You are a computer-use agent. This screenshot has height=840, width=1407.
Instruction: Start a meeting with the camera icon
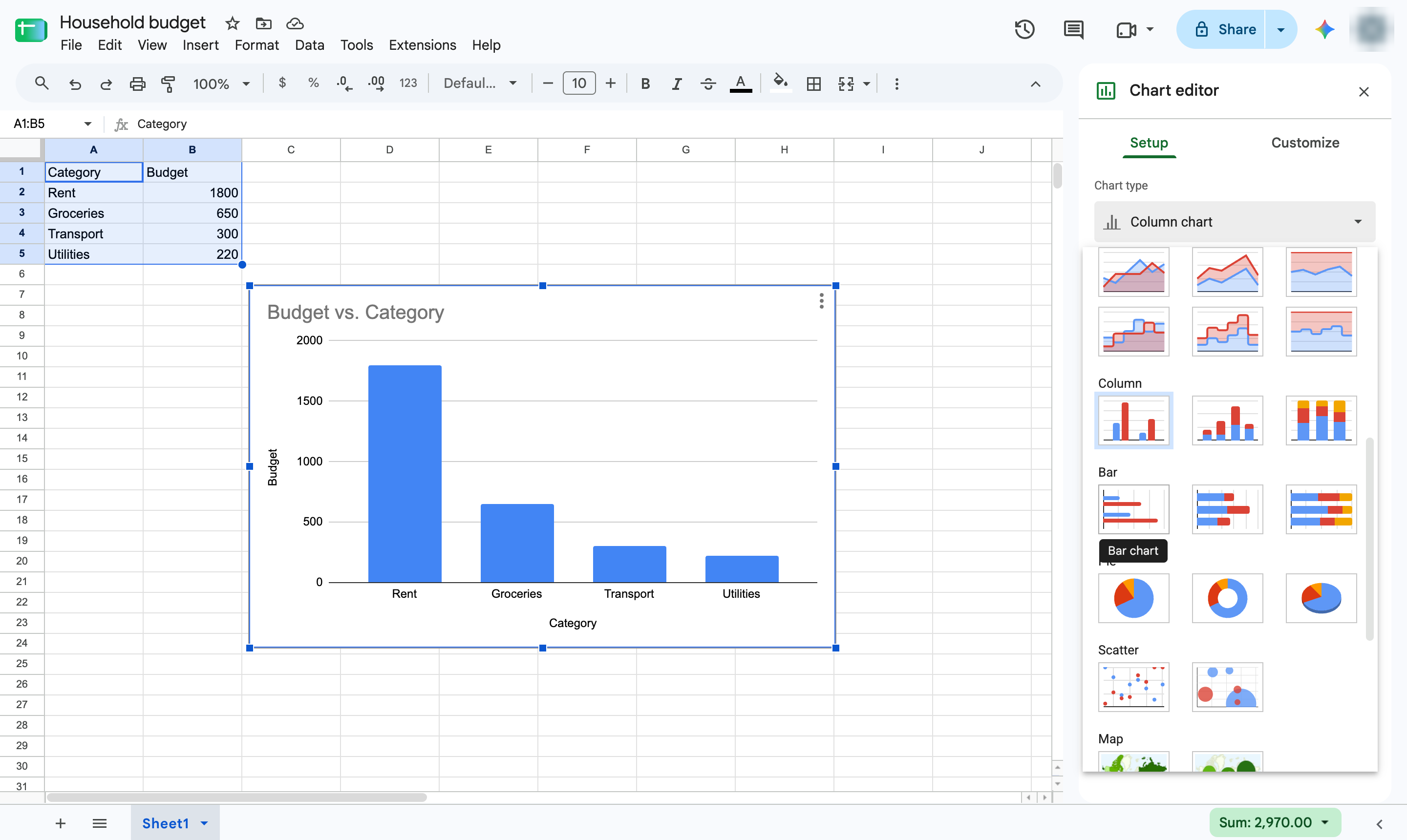point(1126,29)
